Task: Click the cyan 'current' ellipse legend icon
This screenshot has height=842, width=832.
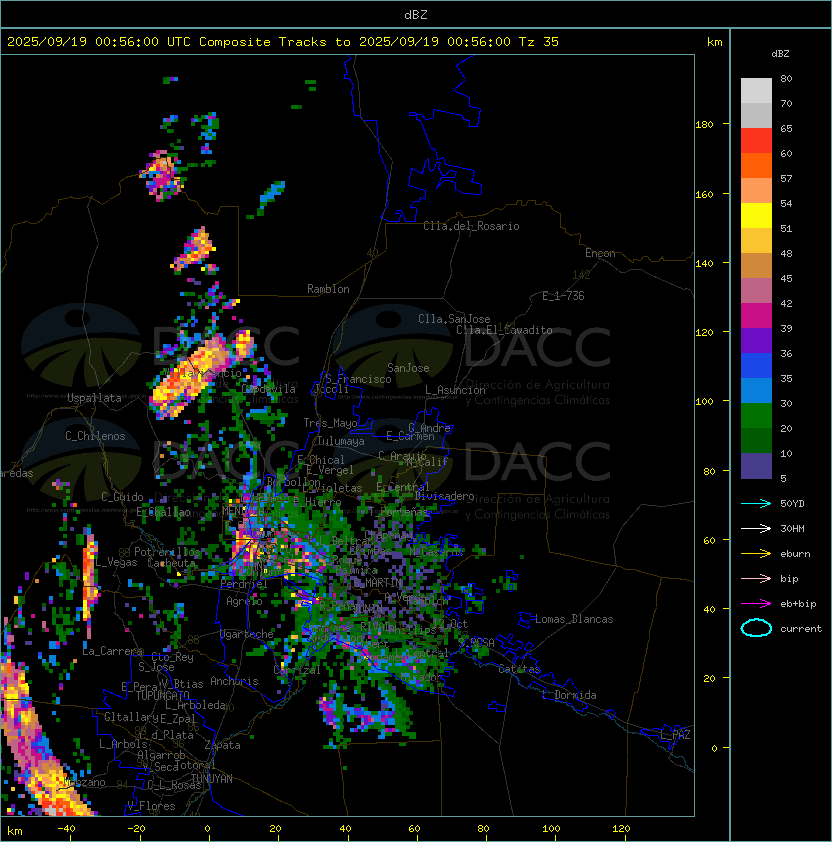Action: pyautogui.click(x=756, y=628)
